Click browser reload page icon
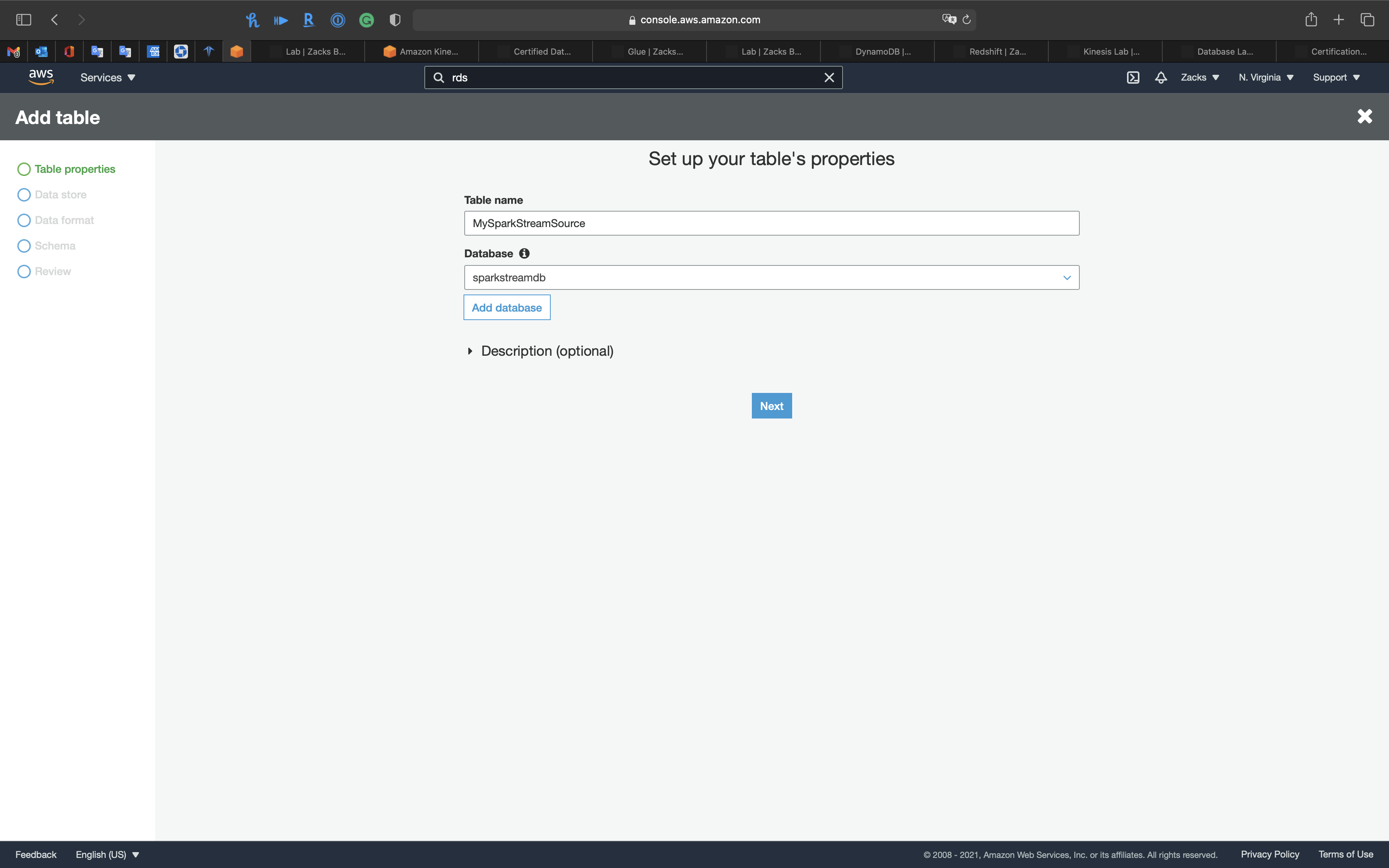1389x868 pixels. coord(967,19)
